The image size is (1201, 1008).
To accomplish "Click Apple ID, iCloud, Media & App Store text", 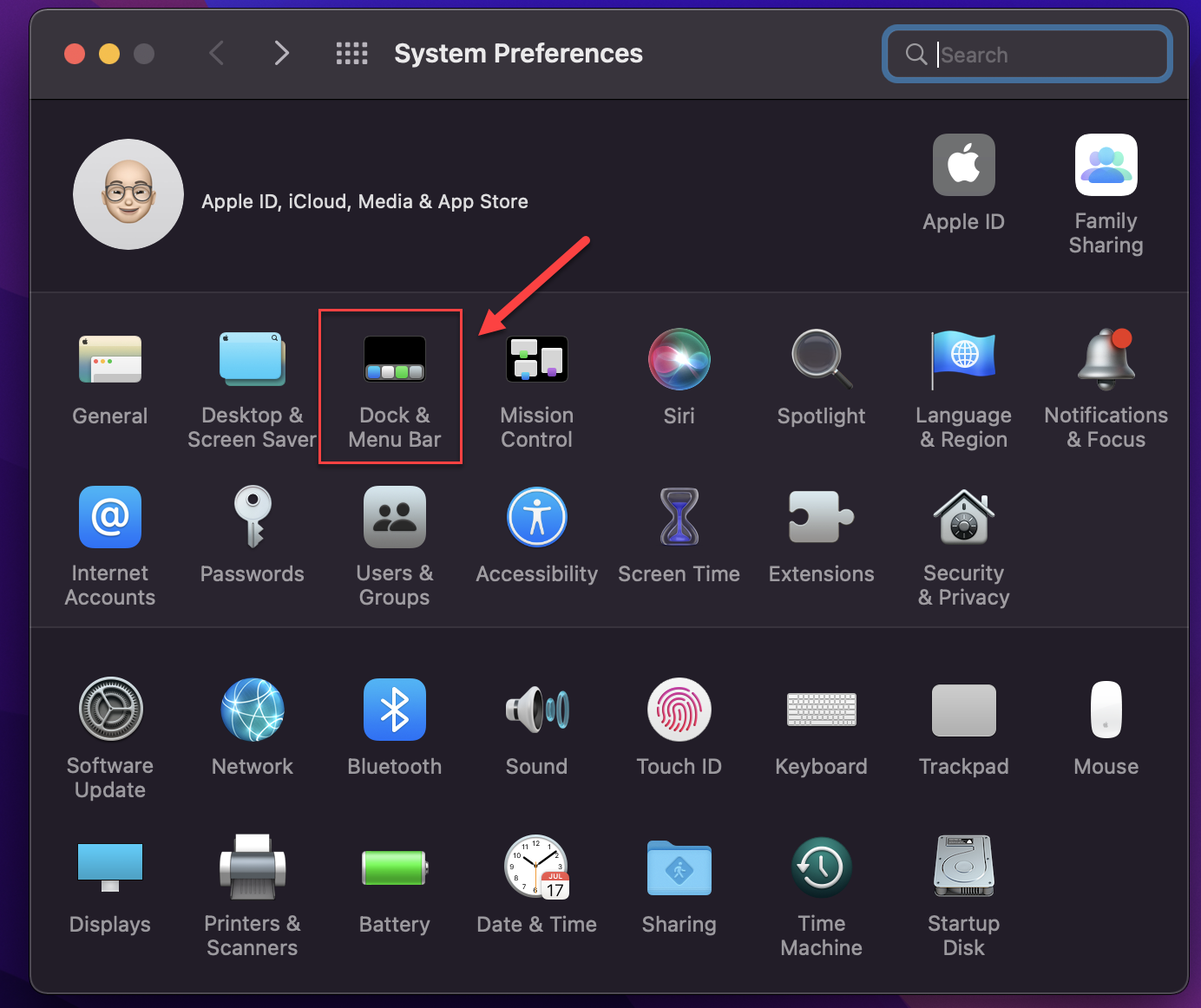I will pos(364,201).
